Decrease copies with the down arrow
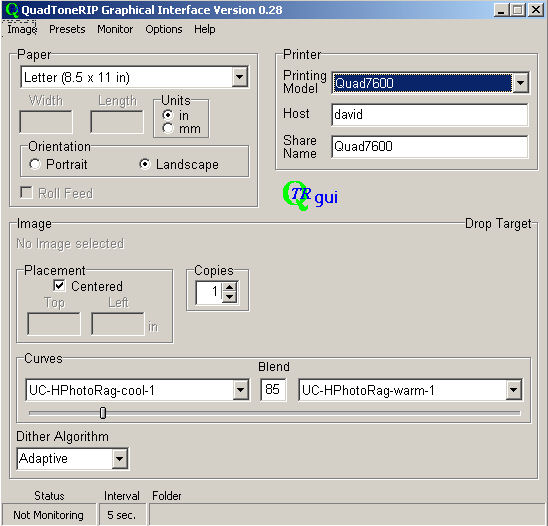This screenshot has width=548, height=526. (x=230, y=297)
